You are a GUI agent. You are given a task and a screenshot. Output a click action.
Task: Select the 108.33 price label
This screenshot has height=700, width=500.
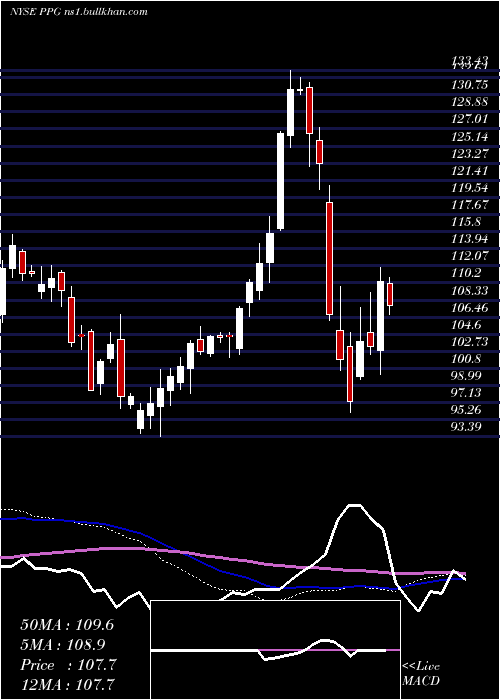(469, 290)
